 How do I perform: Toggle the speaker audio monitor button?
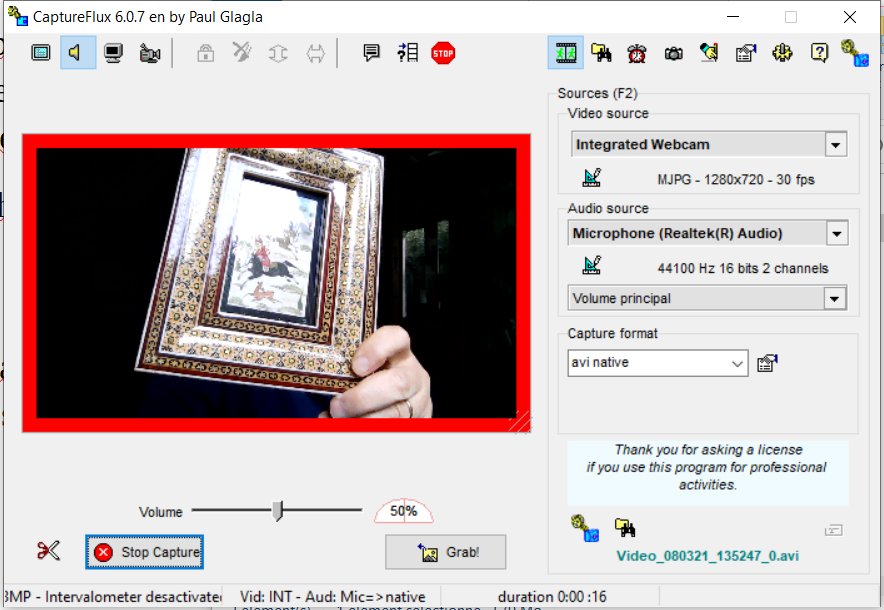77,53
